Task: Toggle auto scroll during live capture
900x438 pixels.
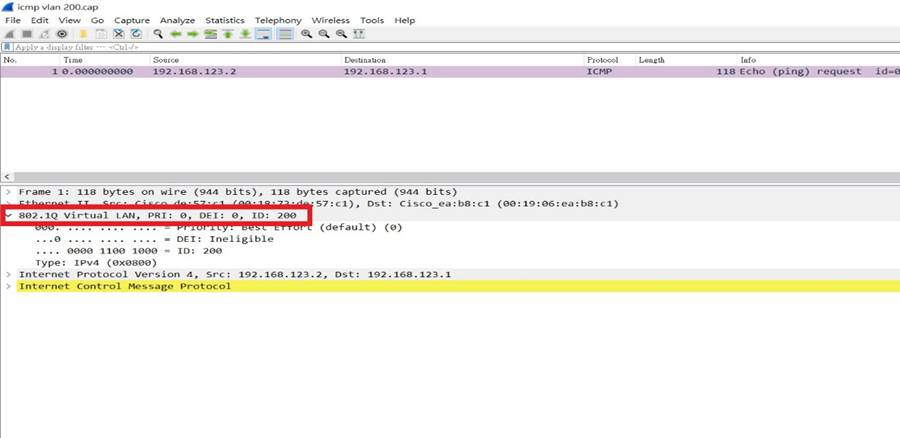Action: (x=263, y=34)
